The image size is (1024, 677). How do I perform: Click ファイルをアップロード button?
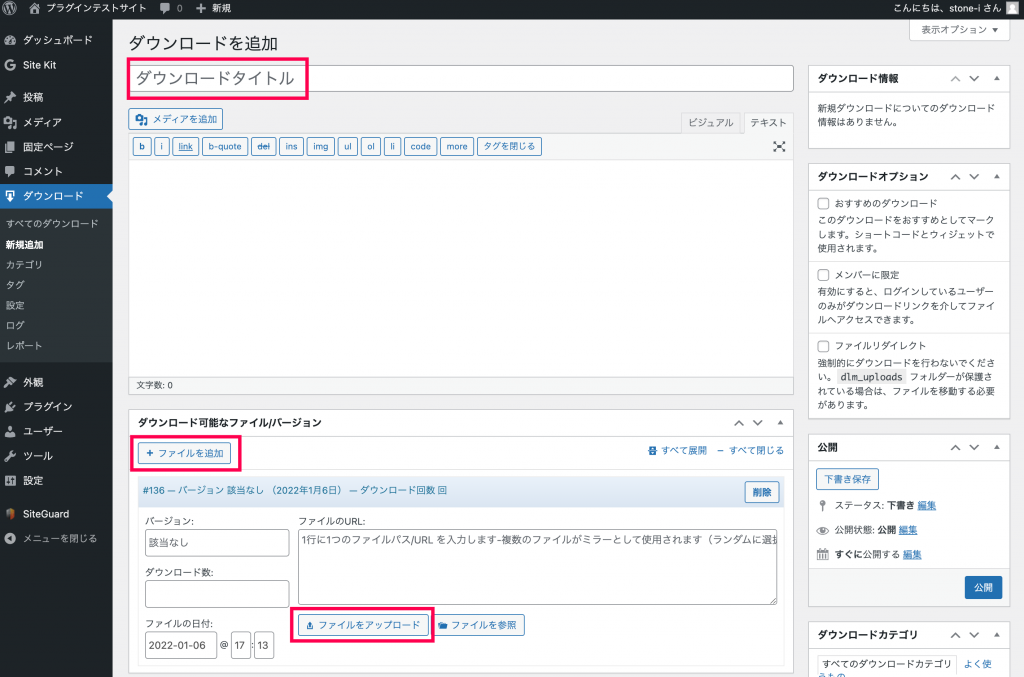[364, 625]
